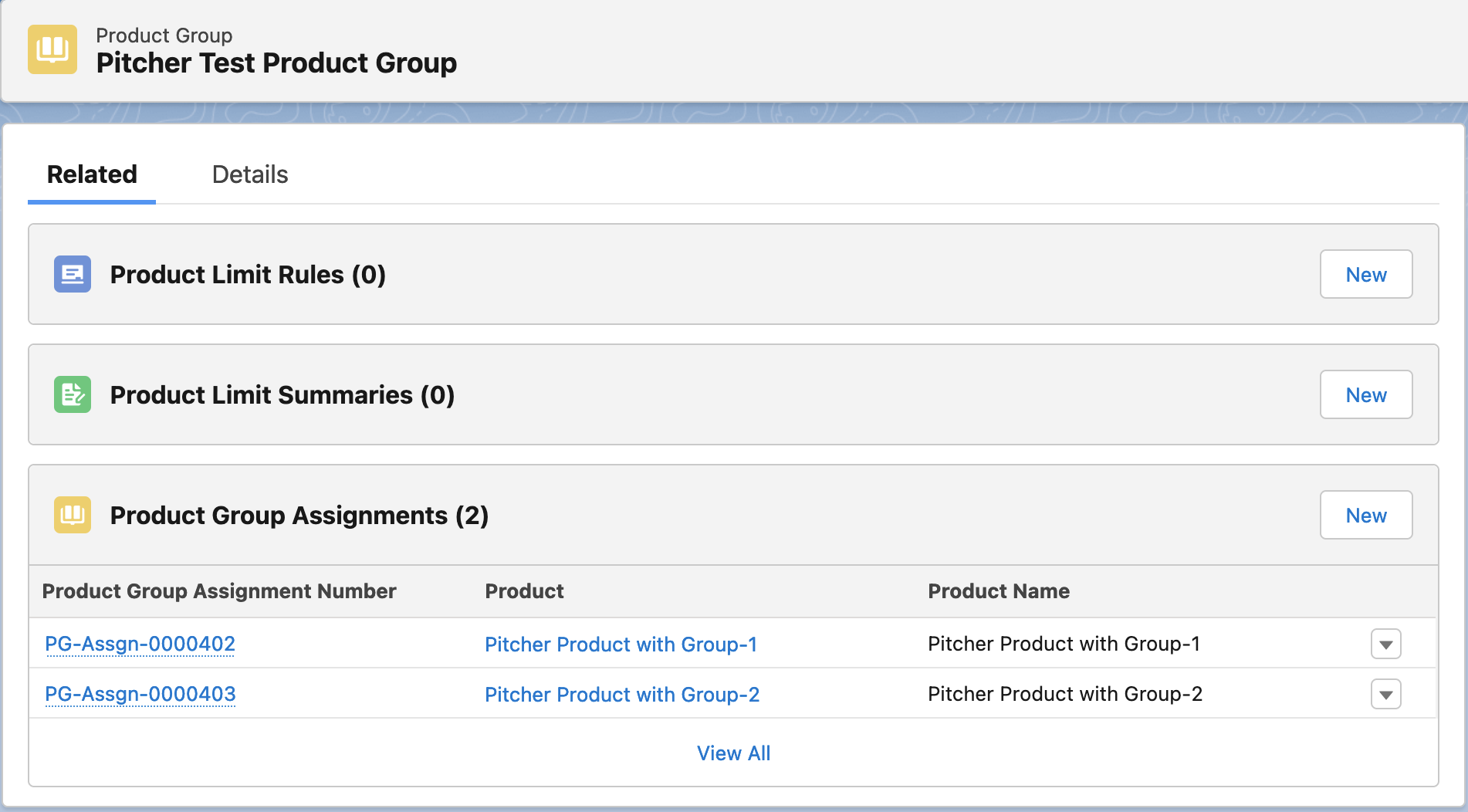Create New Product Limit Summary
The image size is (1468, 812).
tap(1365, 394)
